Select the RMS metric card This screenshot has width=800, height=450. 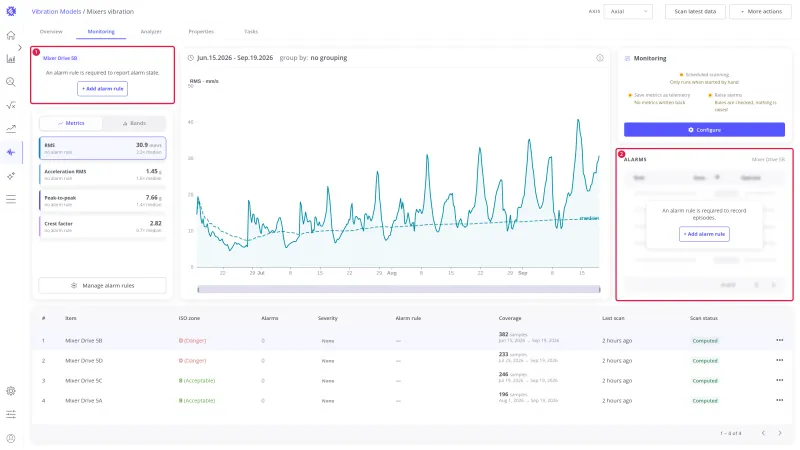tap(103, 148)
